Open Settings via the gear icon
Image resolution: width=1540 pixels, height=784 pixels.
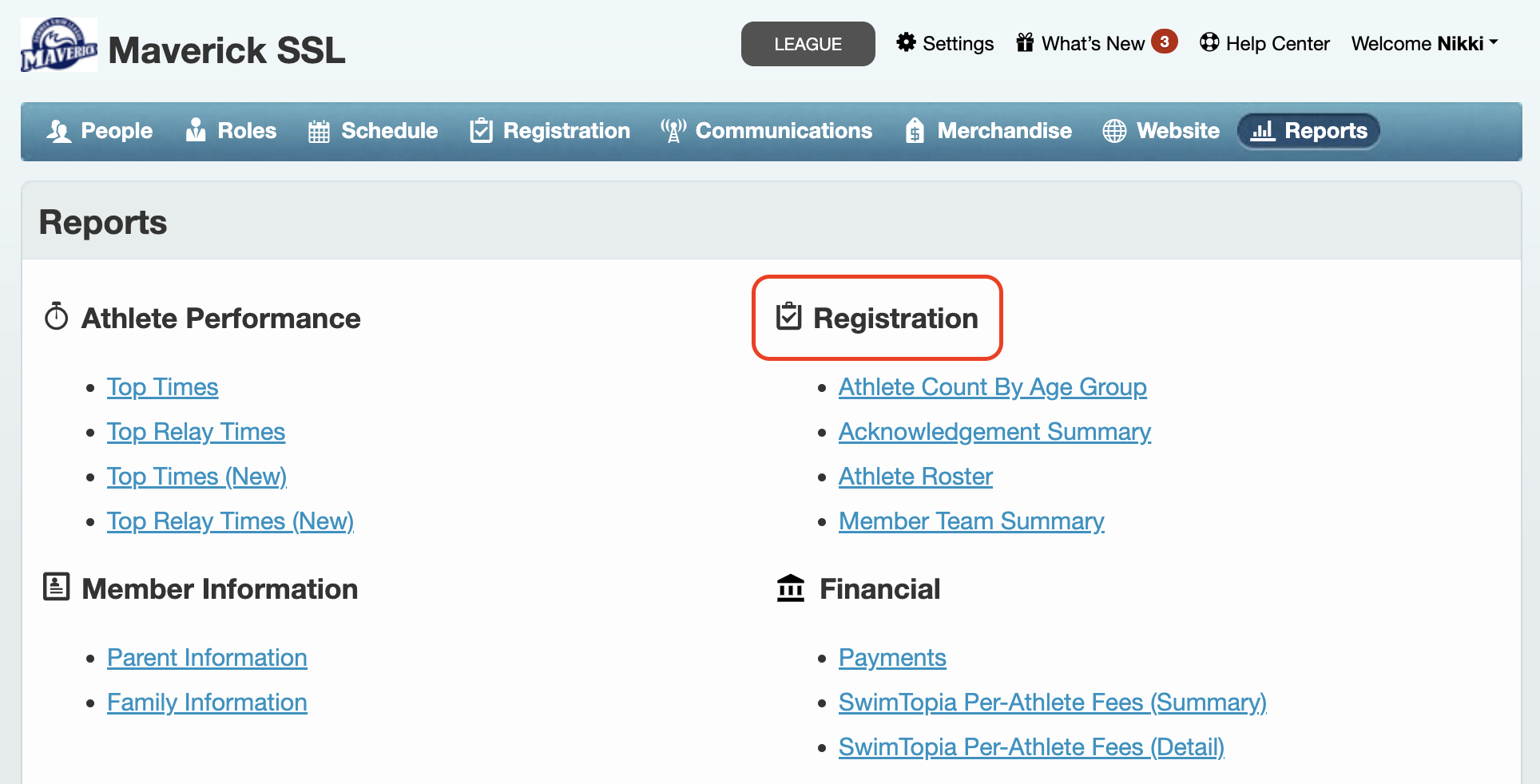(x=906, y=42)
